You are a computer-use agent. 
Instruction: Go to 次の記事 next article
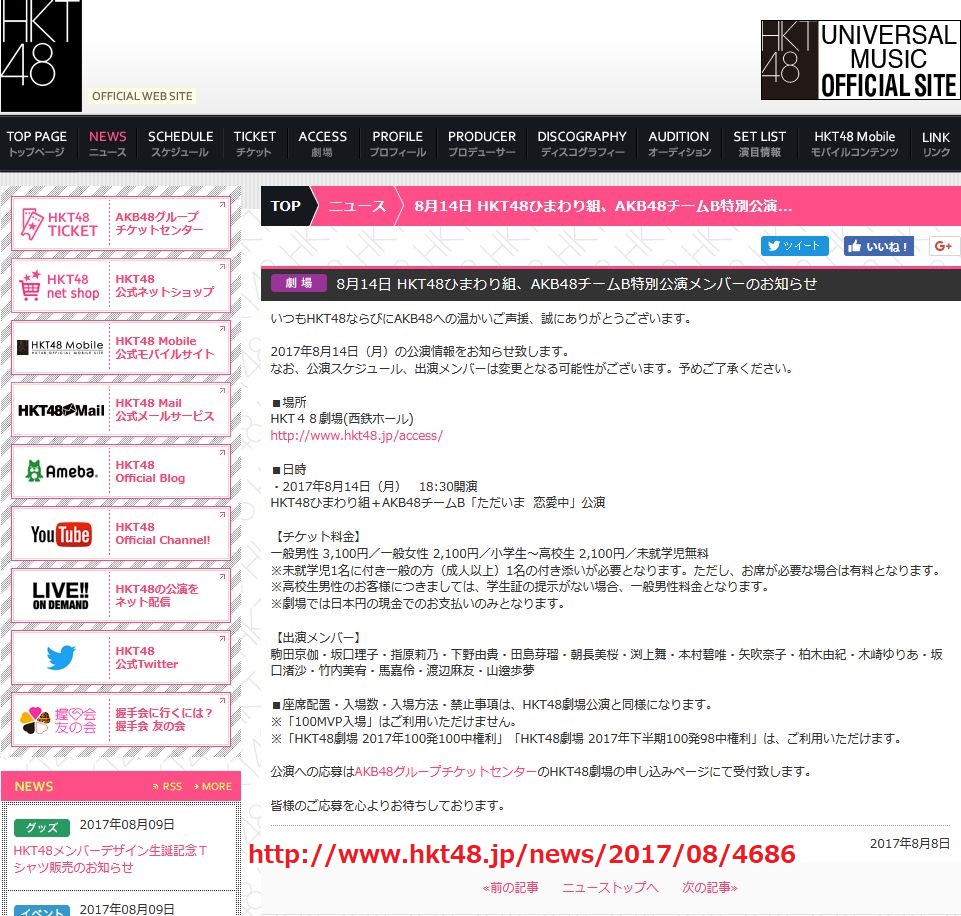[x=710, y=887]
